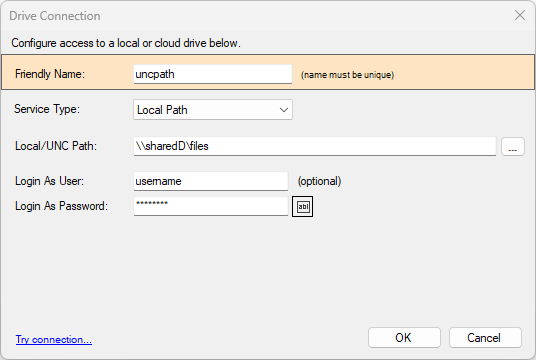536x360 pixels.
Task: Click the Friendly Name label
Action: click(x=50, y=74)
